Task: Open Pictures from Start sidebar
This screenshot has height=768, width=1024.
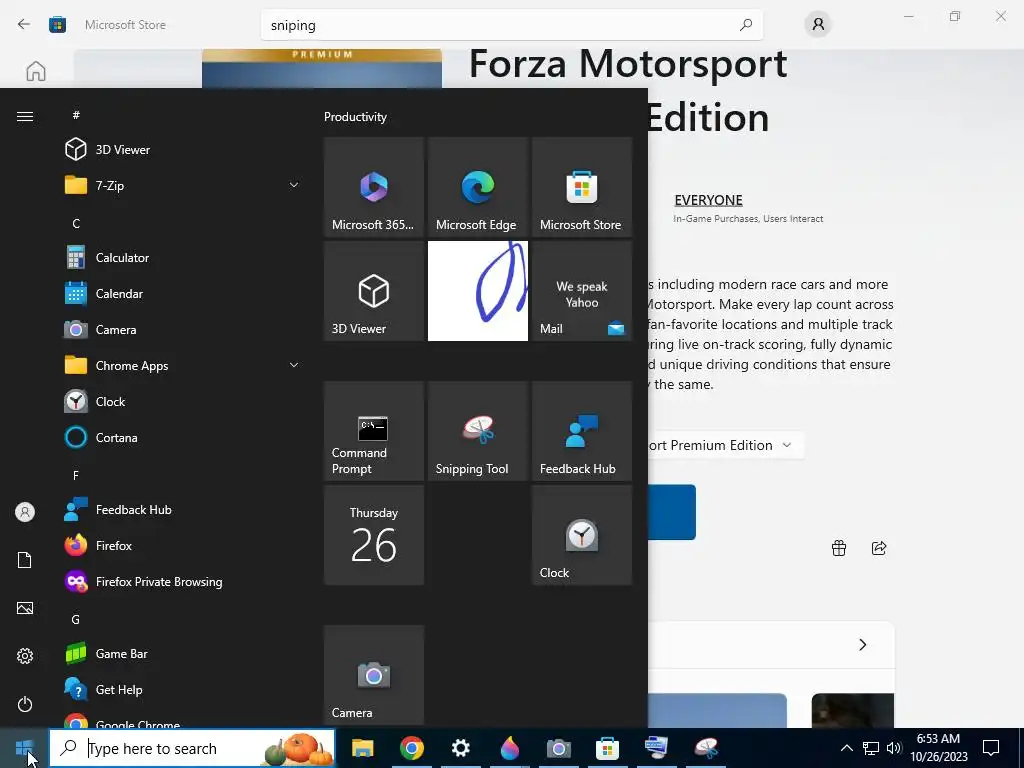Action: coord(25,608)
